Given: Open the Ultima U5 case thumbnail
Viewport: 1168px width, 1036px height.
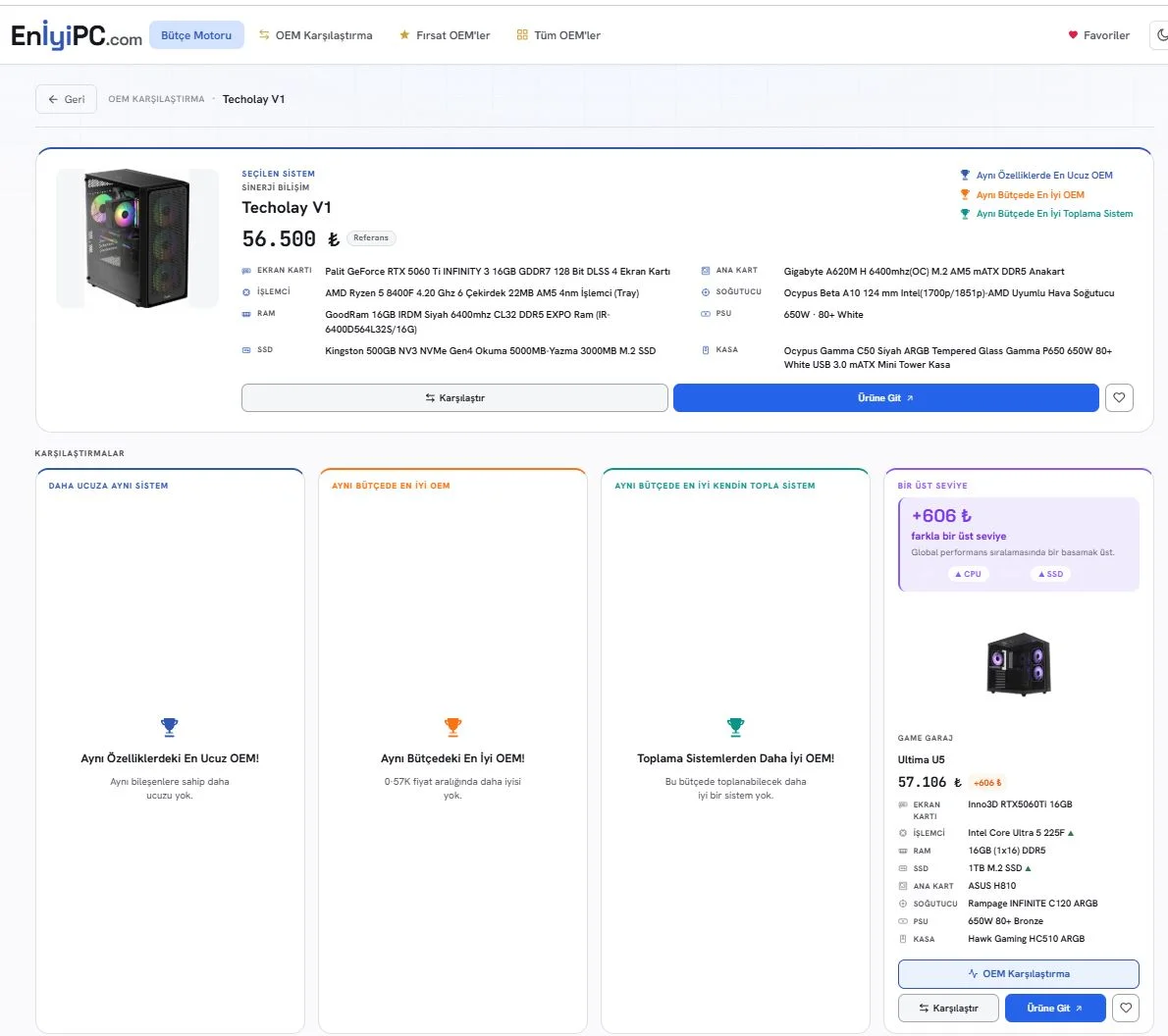Looking at the screenshot, I should [x=1018, y=663].
